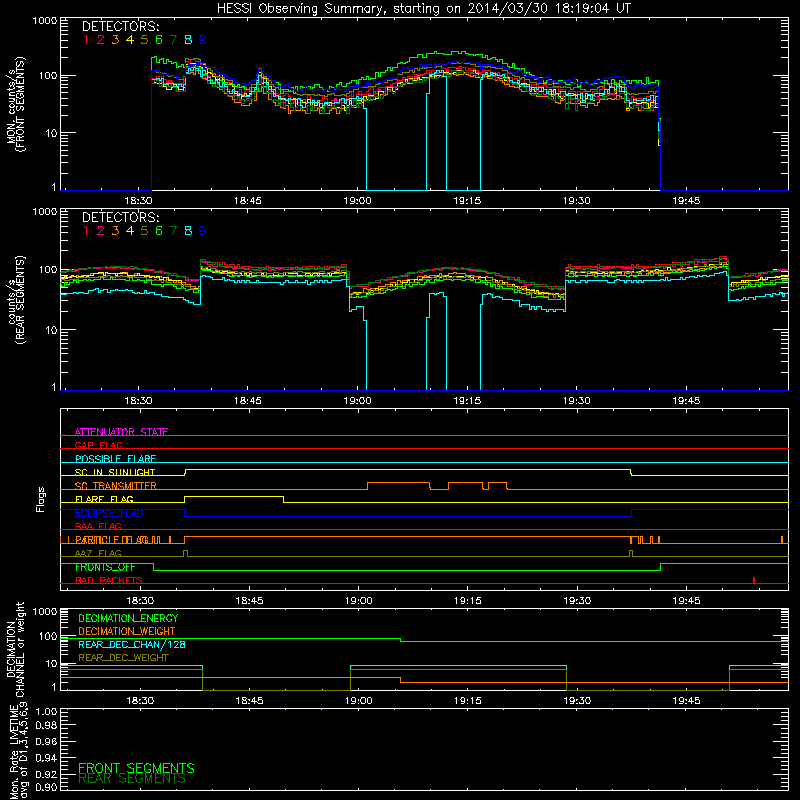
Task: Click the MON. counts/s (FRONT SEGMENTS) axis label
Action: point(15,105)
